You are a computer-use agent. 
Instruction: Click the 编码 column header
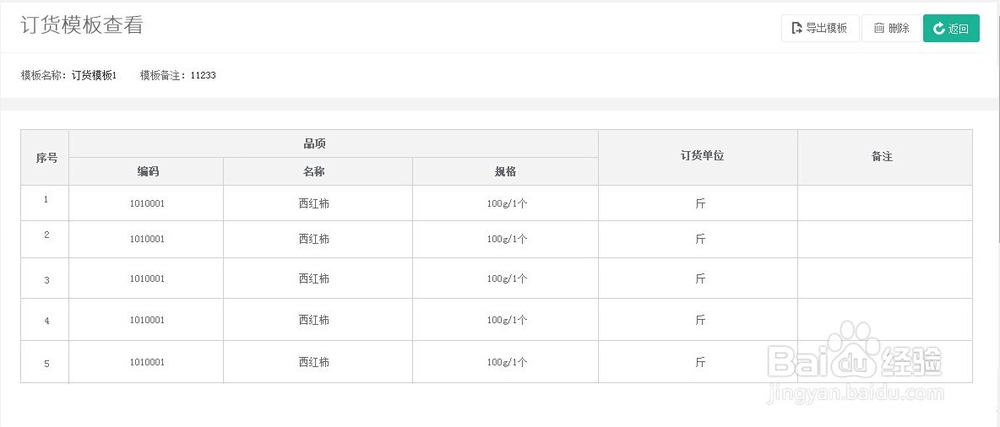146,171
